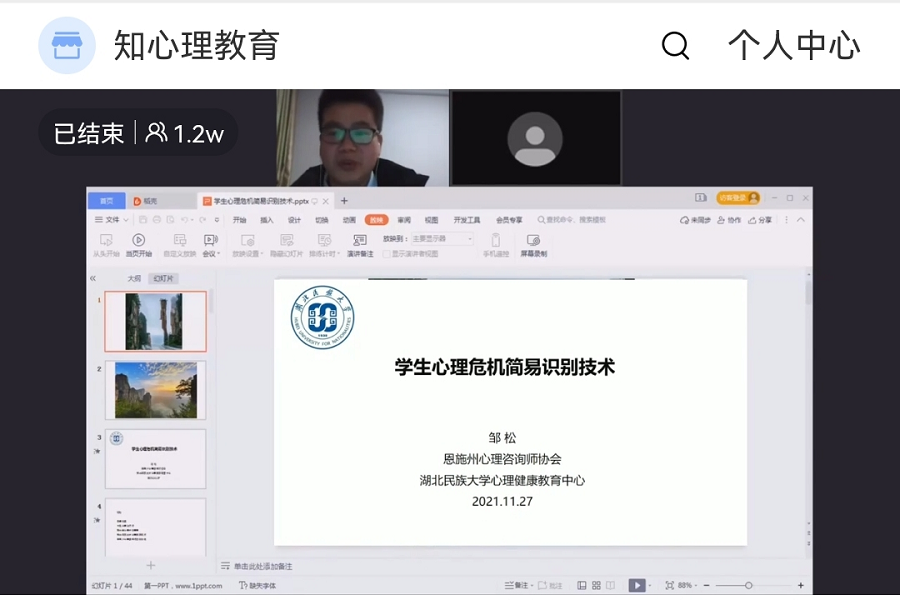Click the slideshow play button in status bar
Screen dimensions: 900x600
pyautogui.click(x=636, y=585)
